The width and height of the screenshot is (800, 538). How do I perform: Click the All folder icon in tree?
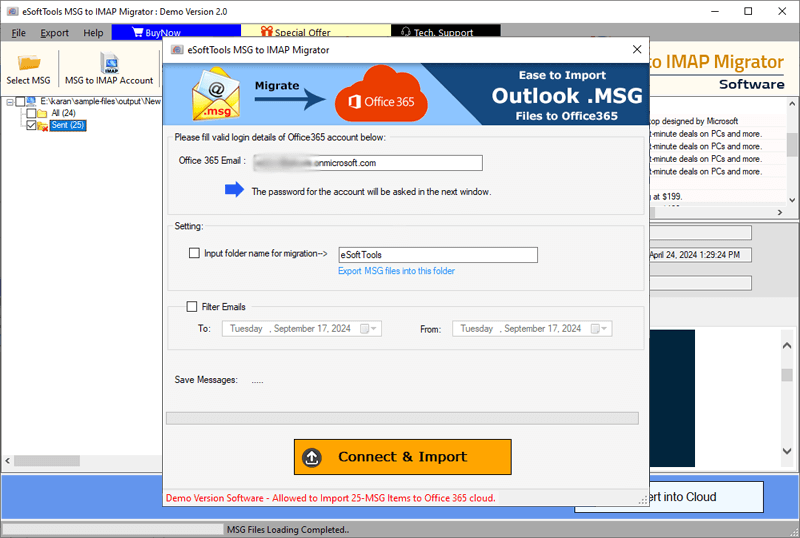pos(42,113)
